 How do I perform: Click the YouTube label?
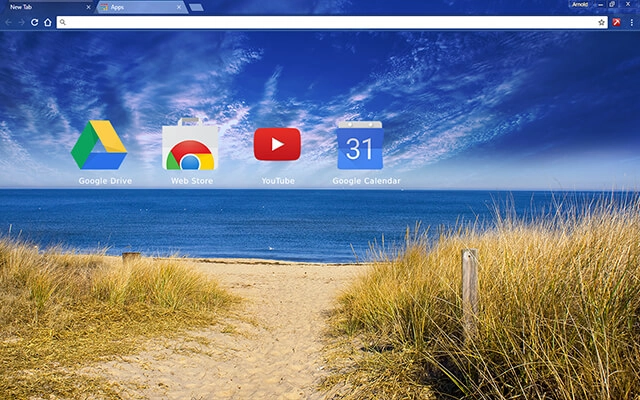tap(278, 181)
